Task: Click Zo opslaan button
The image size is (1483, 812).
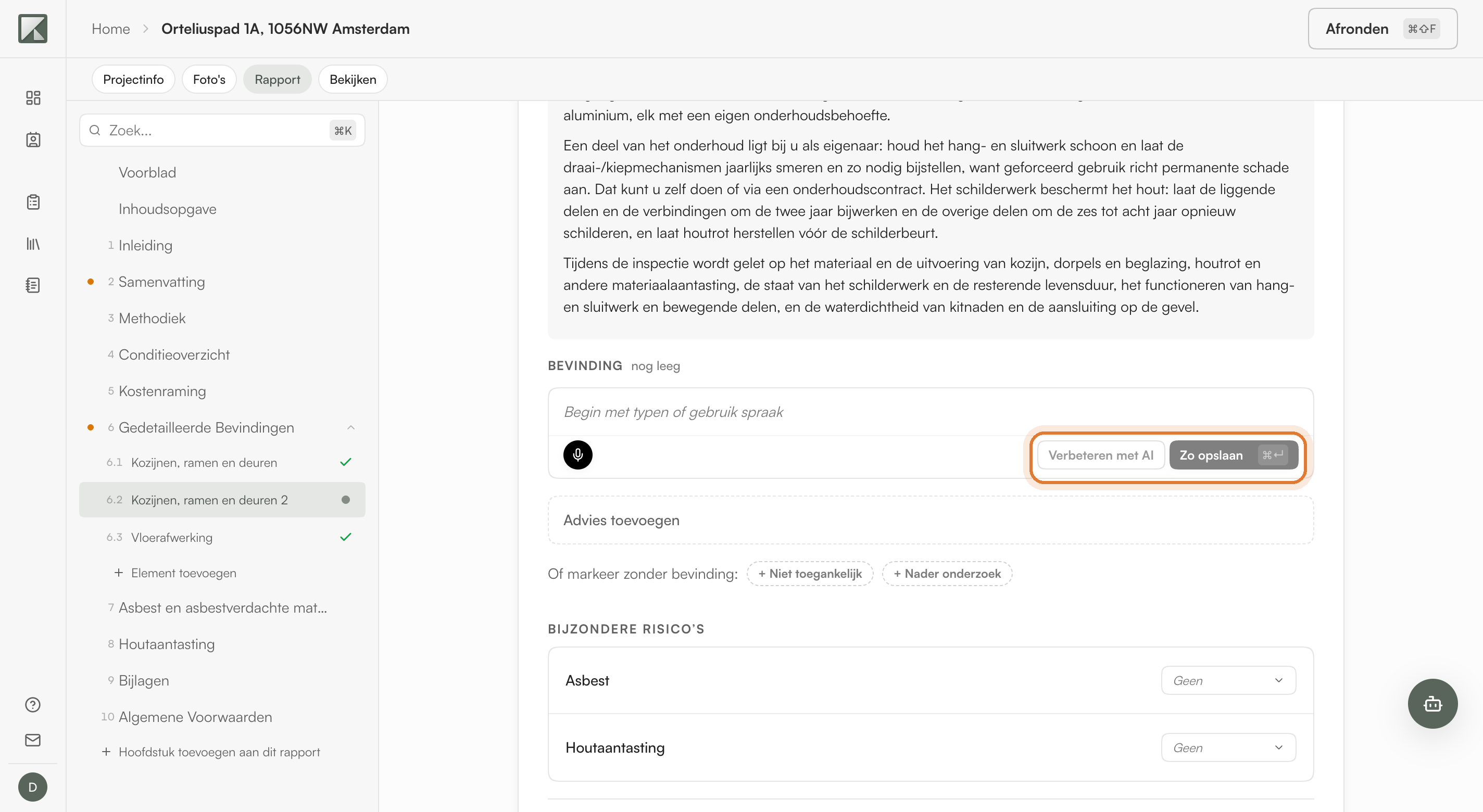Action: 1234,455
